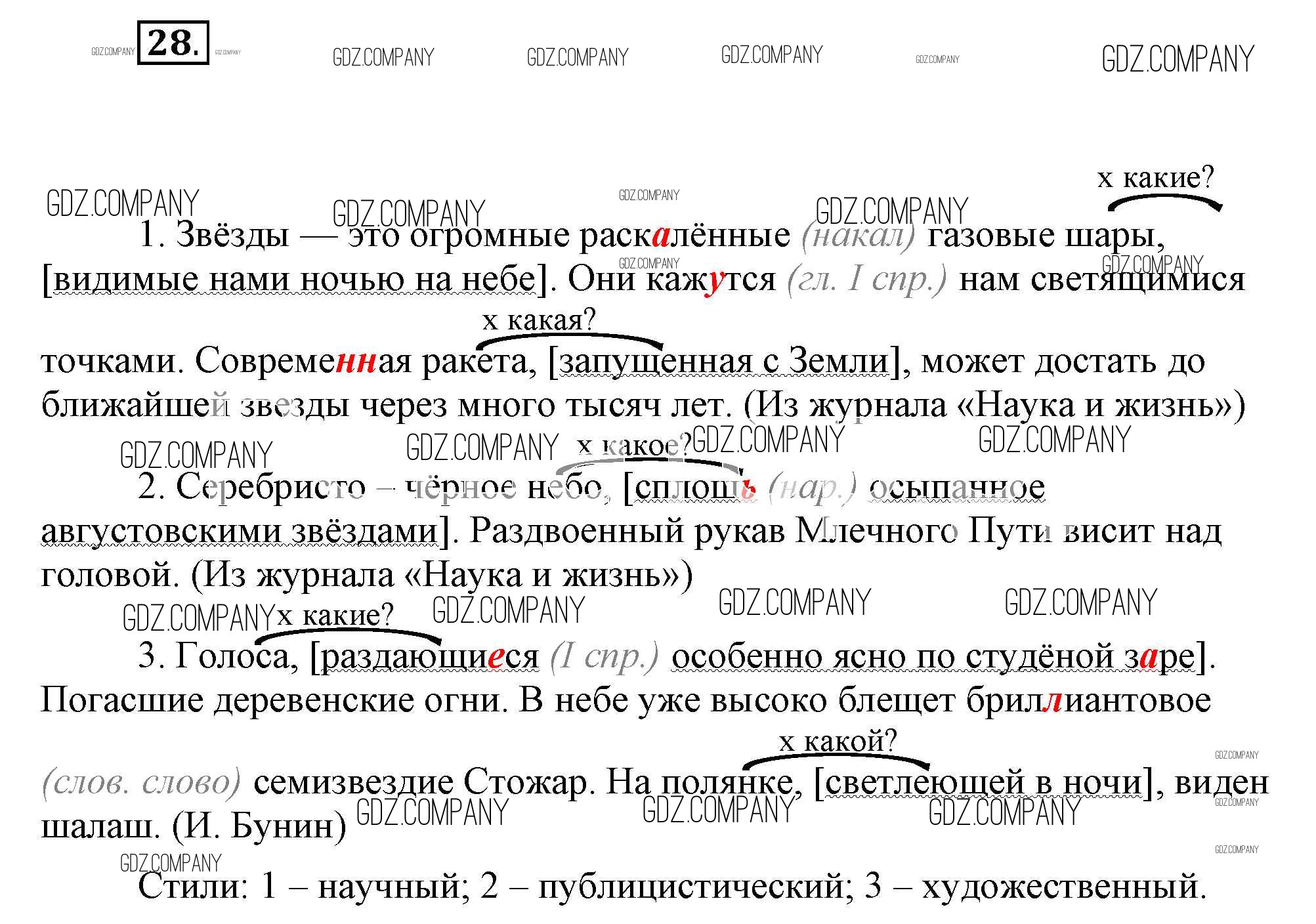Click the red 'нн' in Современная

(356, 362)
